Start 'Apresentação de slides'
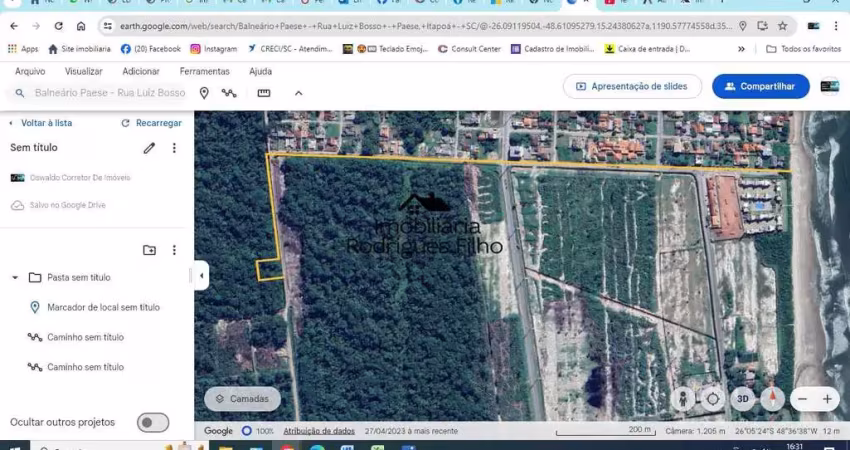The height and width of the screenshot is (450, 850). (632, 87)
